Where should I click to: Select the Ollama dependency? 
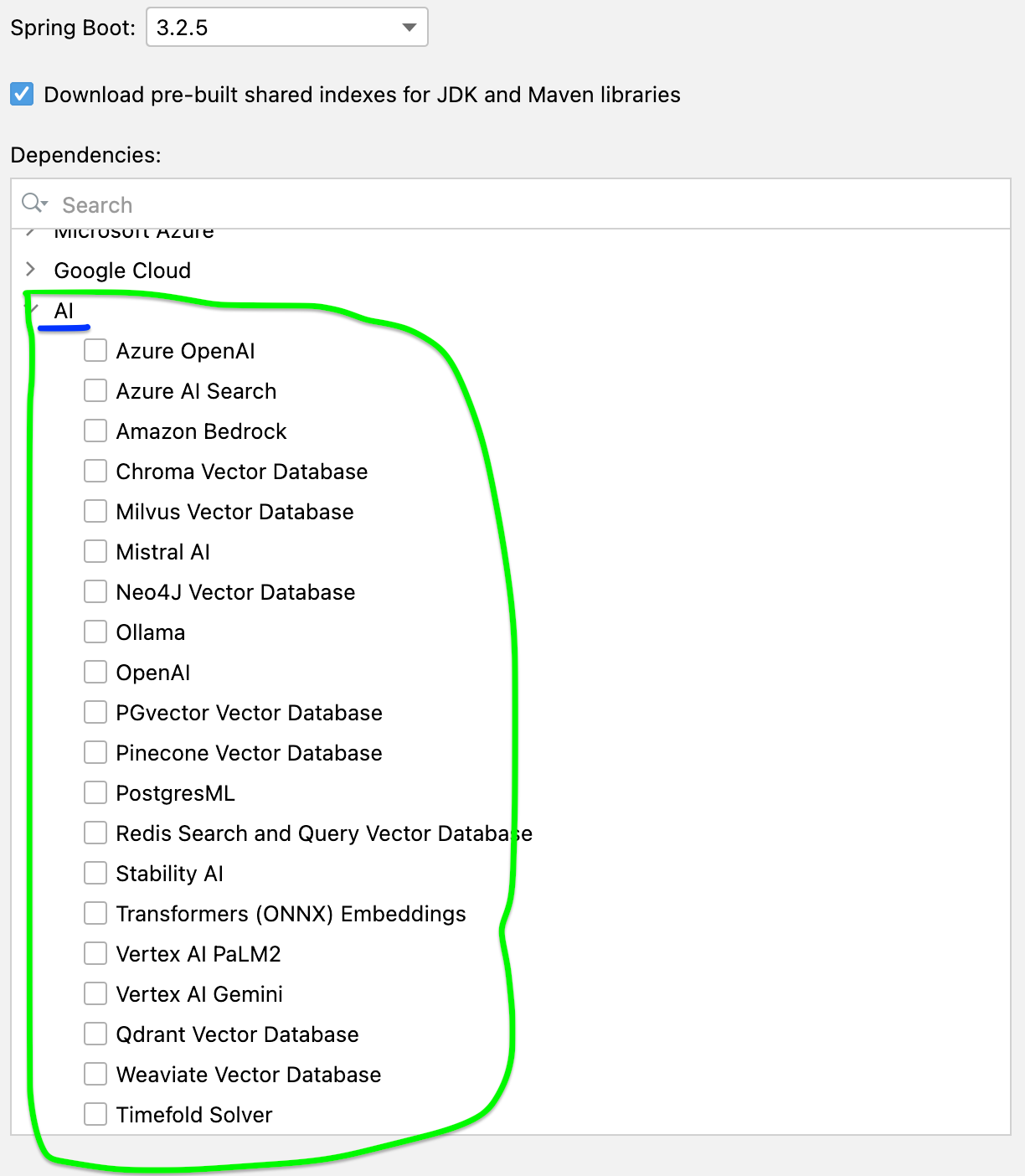tap(95, 632)
